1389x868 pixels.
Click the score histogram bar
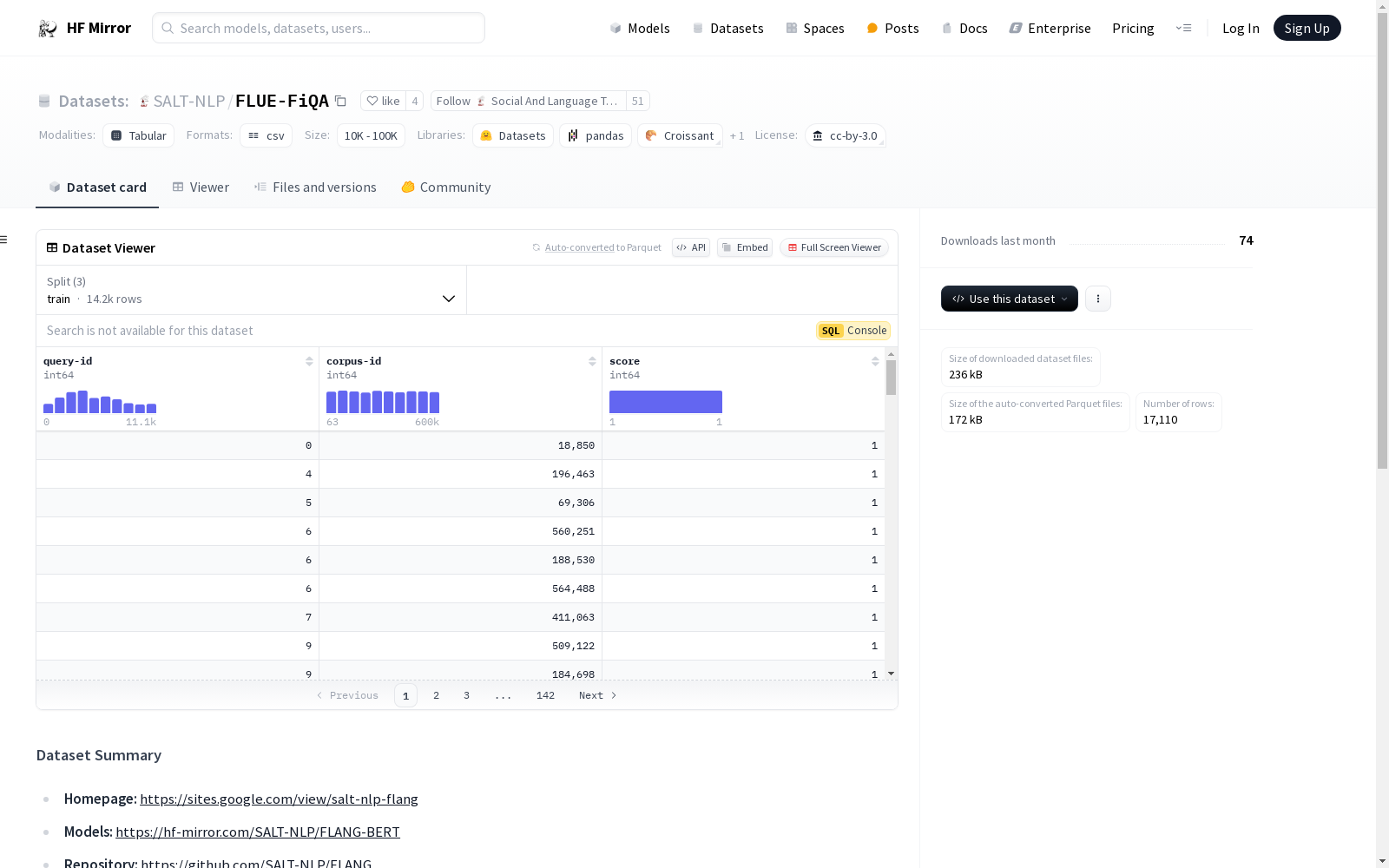[666, 402]
